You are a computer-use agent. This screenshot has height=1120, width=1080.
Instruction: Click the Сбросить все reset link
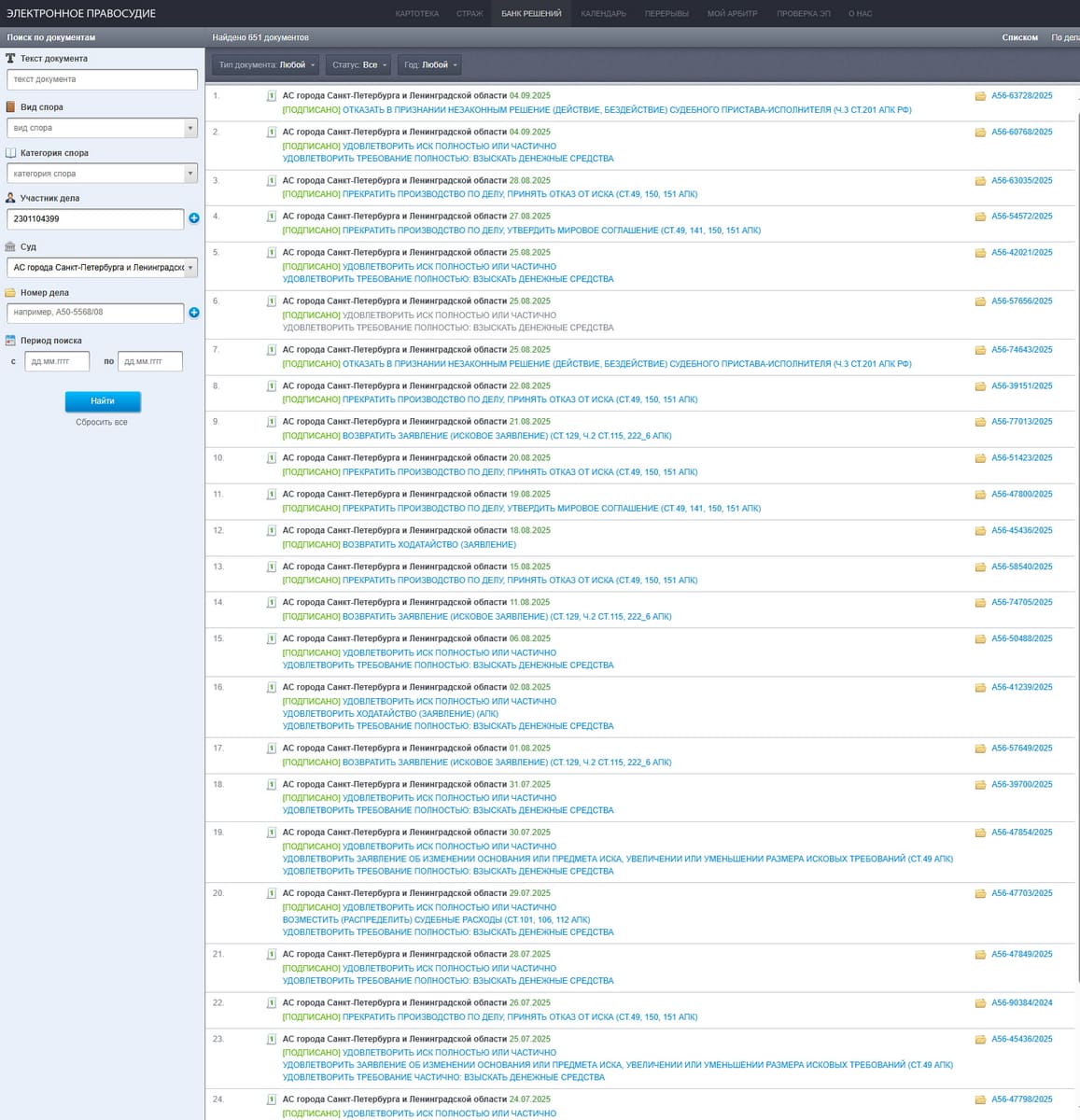coord(102,423)
